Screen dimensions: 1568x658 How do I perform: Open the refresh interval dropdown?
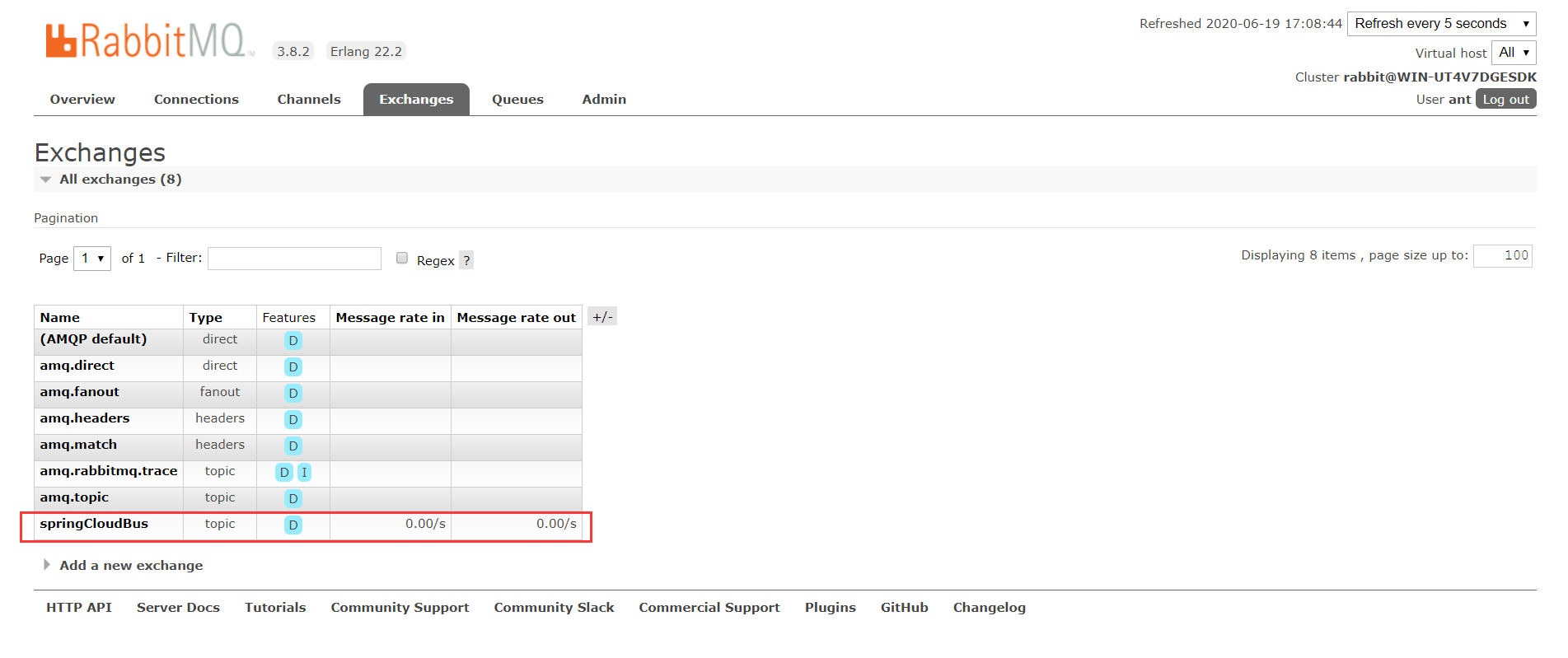pyautogui.click(x=1442, y=24)
